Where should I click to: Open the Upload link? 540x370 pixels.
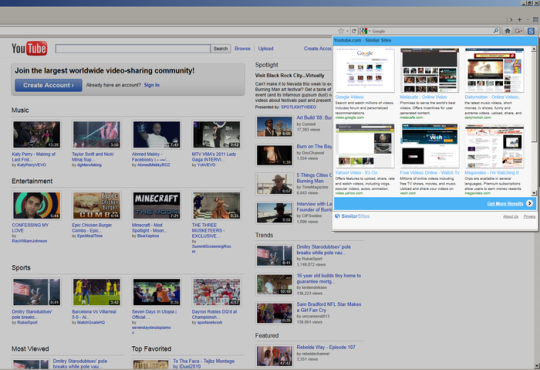coord(266,49)
